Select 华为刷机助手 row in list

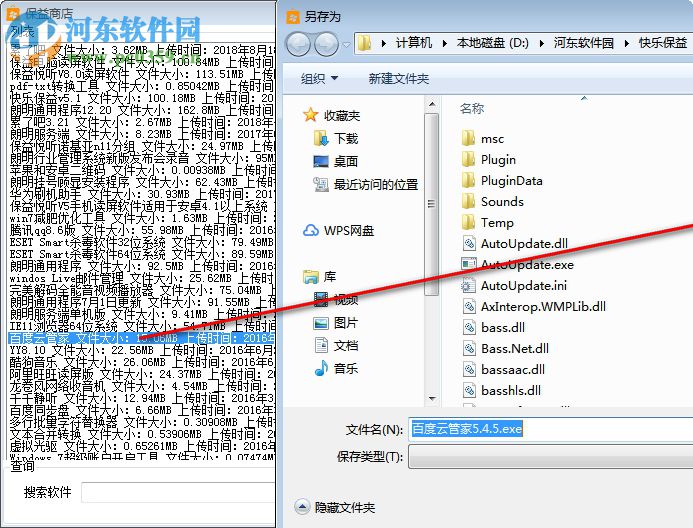[141, 194]
